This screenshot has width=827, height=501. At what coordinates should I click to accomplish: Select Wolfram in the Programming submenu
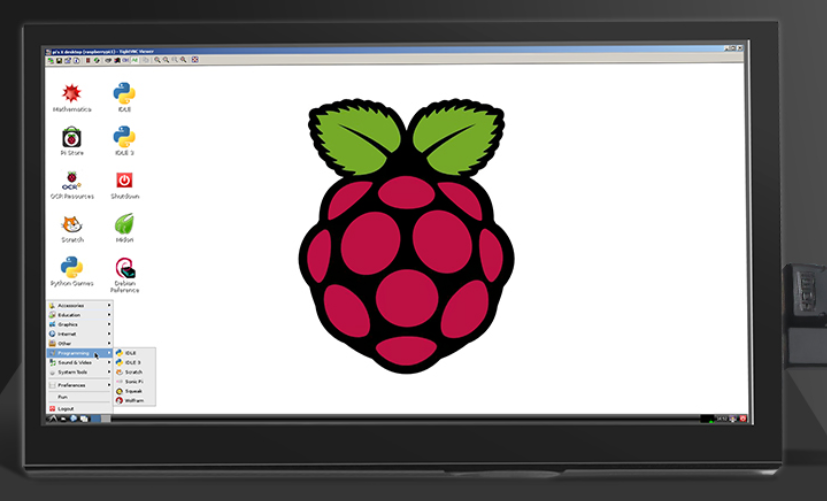[134, 400]
